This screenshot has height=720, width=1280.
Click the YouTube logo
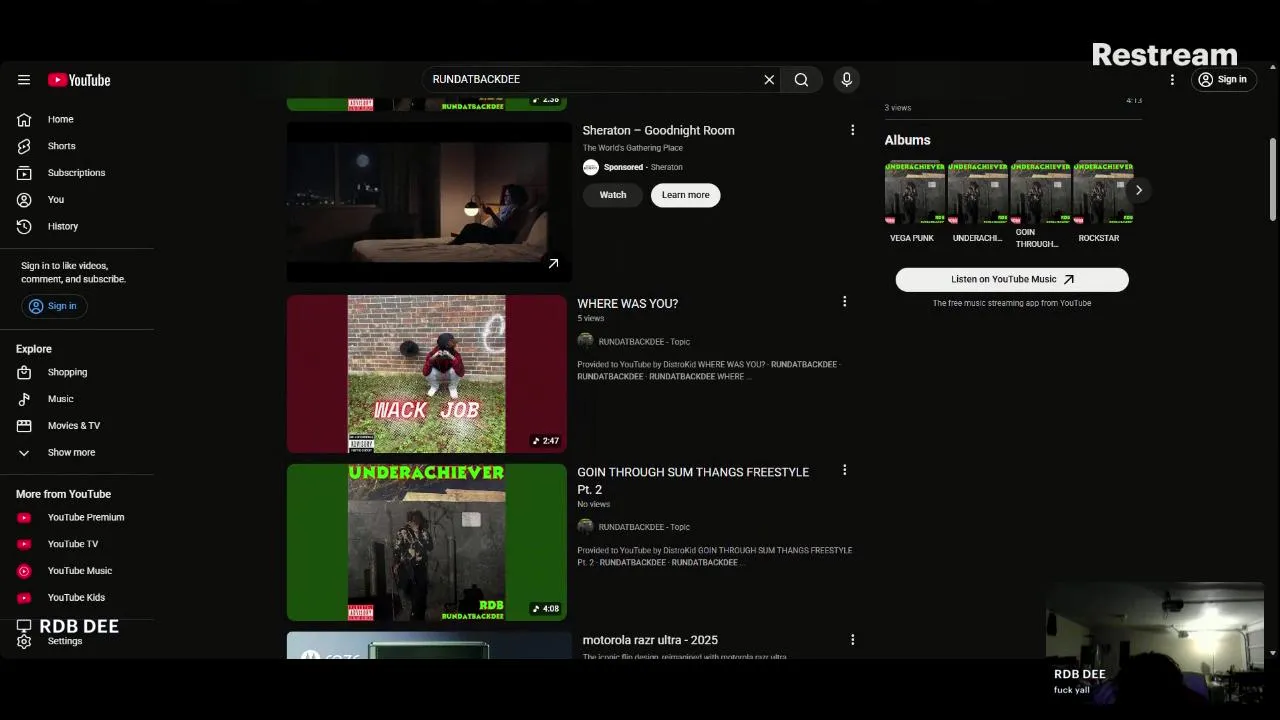[79, 80]
